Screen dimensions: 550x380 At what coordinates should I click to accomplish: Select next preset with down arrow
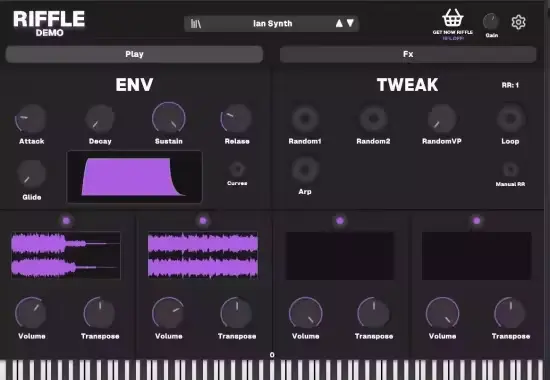tap(350, 23)
